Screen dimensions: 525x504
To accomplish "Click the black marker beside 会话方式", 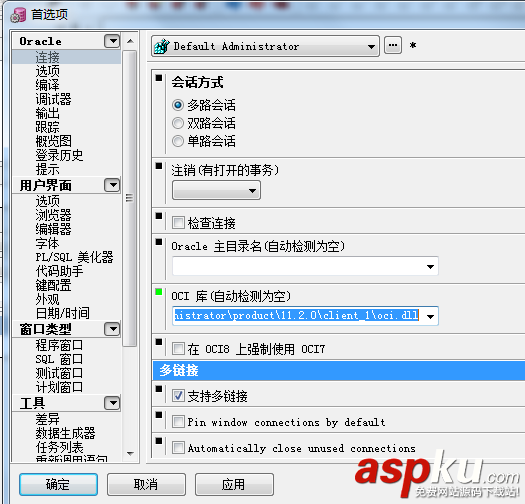I will click(x=159, y=78).
